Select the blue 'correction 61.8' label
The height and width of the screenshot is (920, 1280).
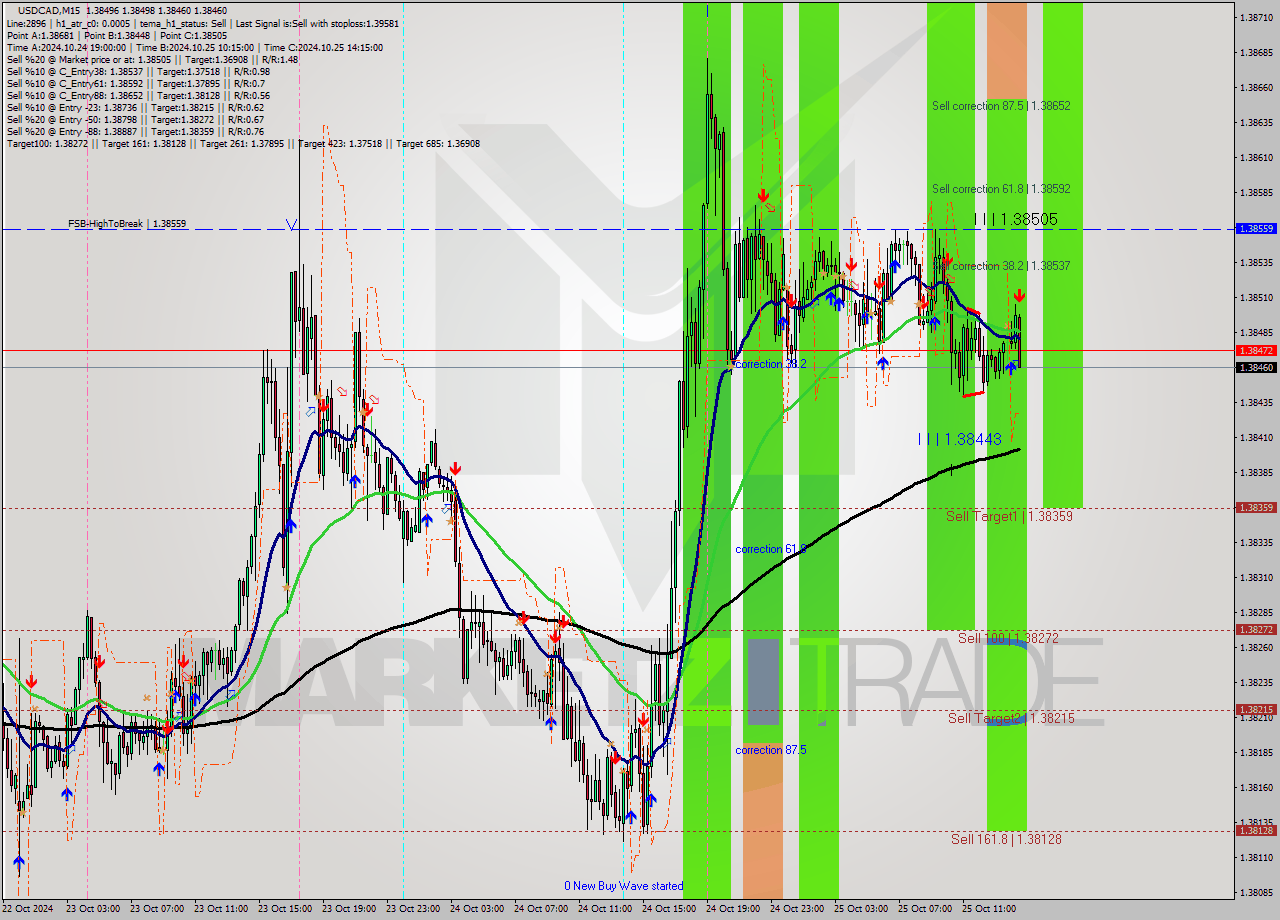(x=771, y=549)
